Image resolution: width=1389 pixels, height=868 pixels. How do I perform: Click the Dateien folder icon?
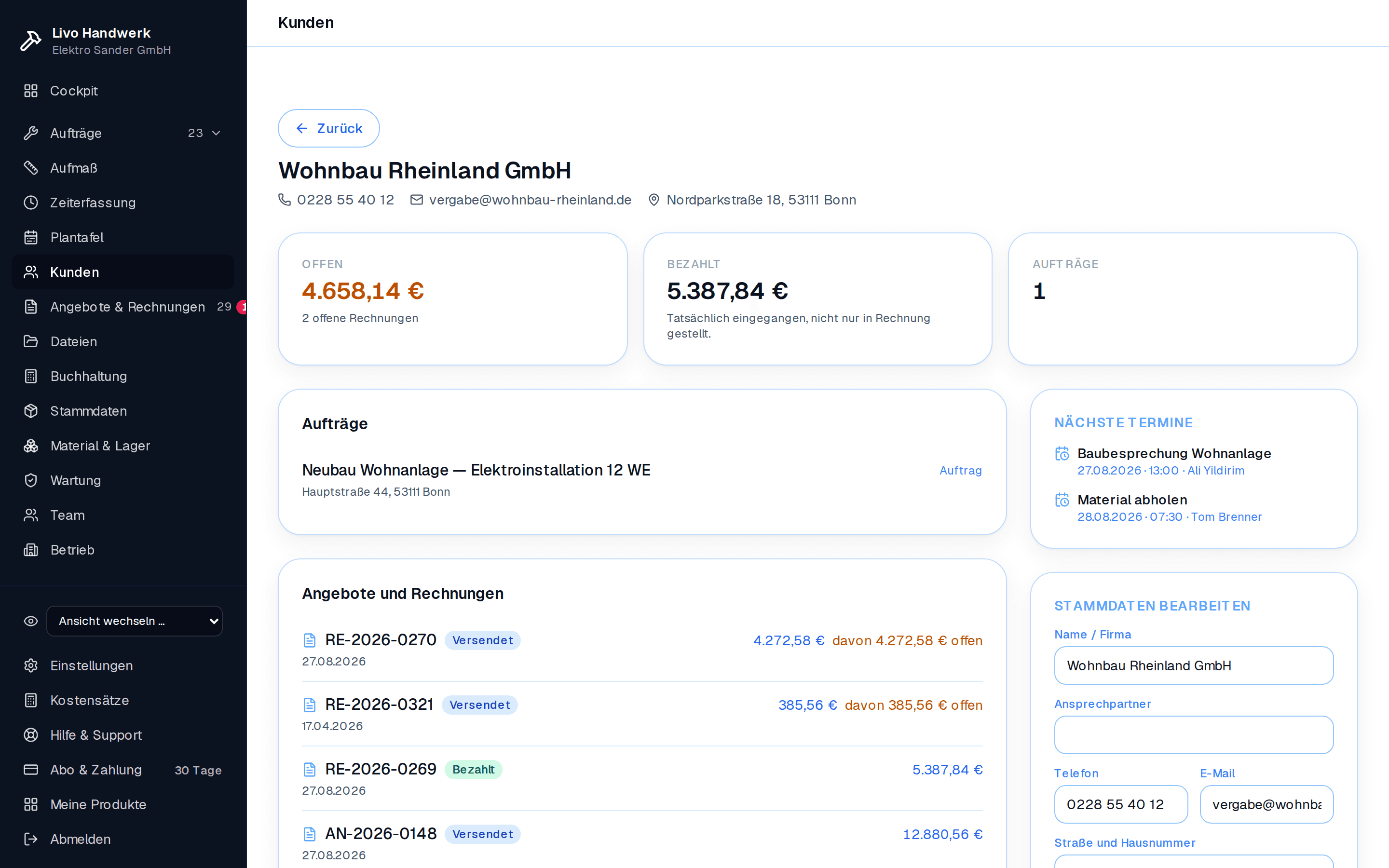31,341
